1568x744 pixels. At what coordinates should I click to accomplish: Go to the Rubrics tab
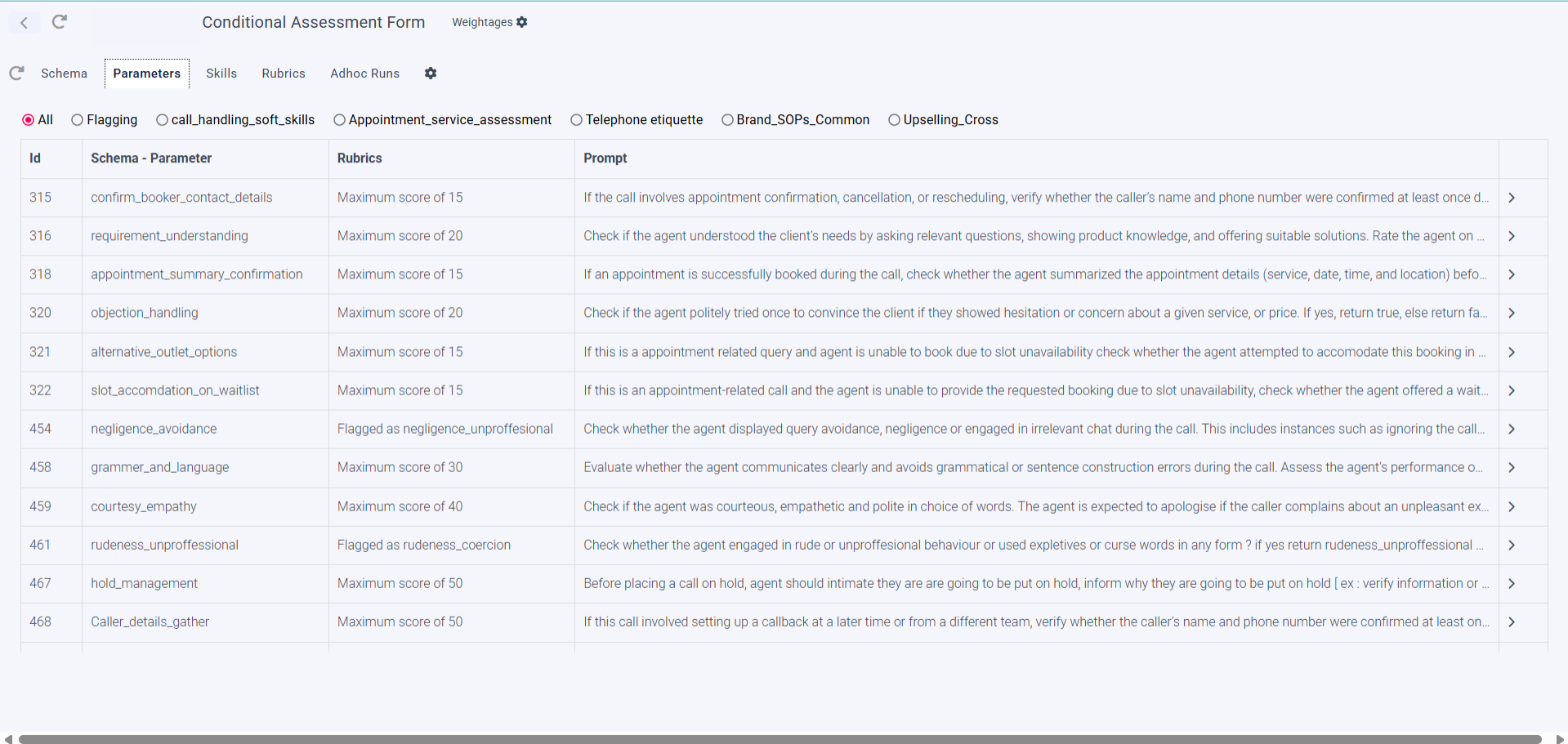(284, 74)
